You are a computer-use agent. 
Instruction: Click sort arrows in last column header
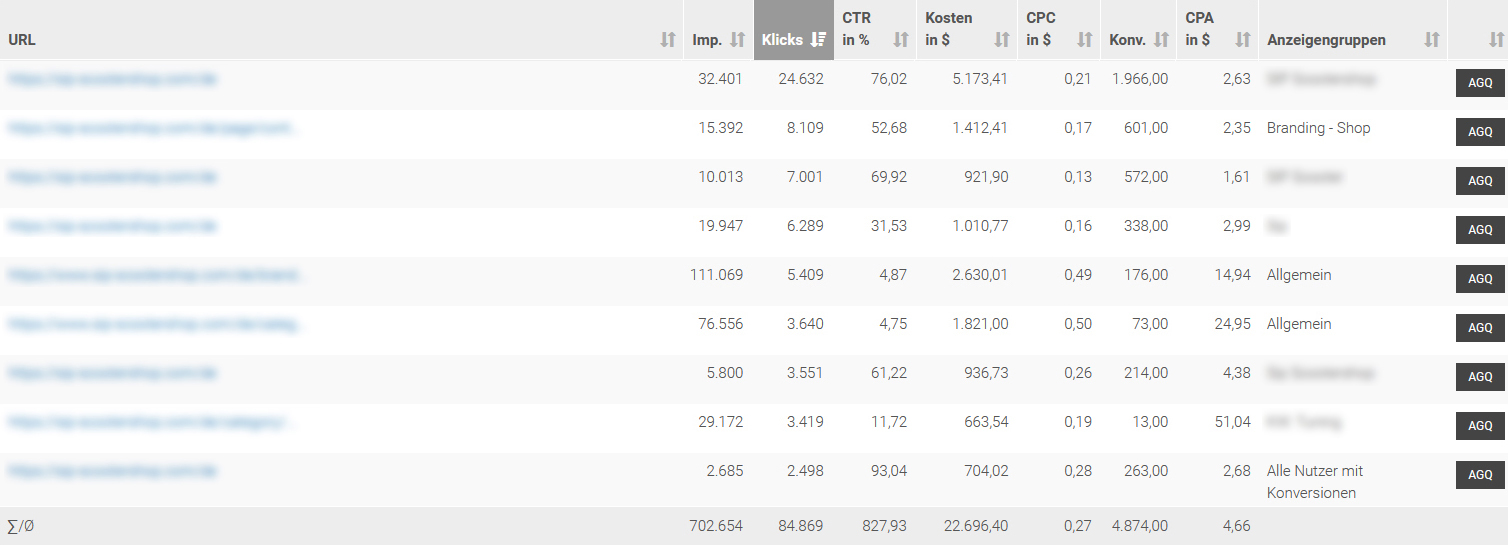pyautogui.click(x=1494, y=40)
